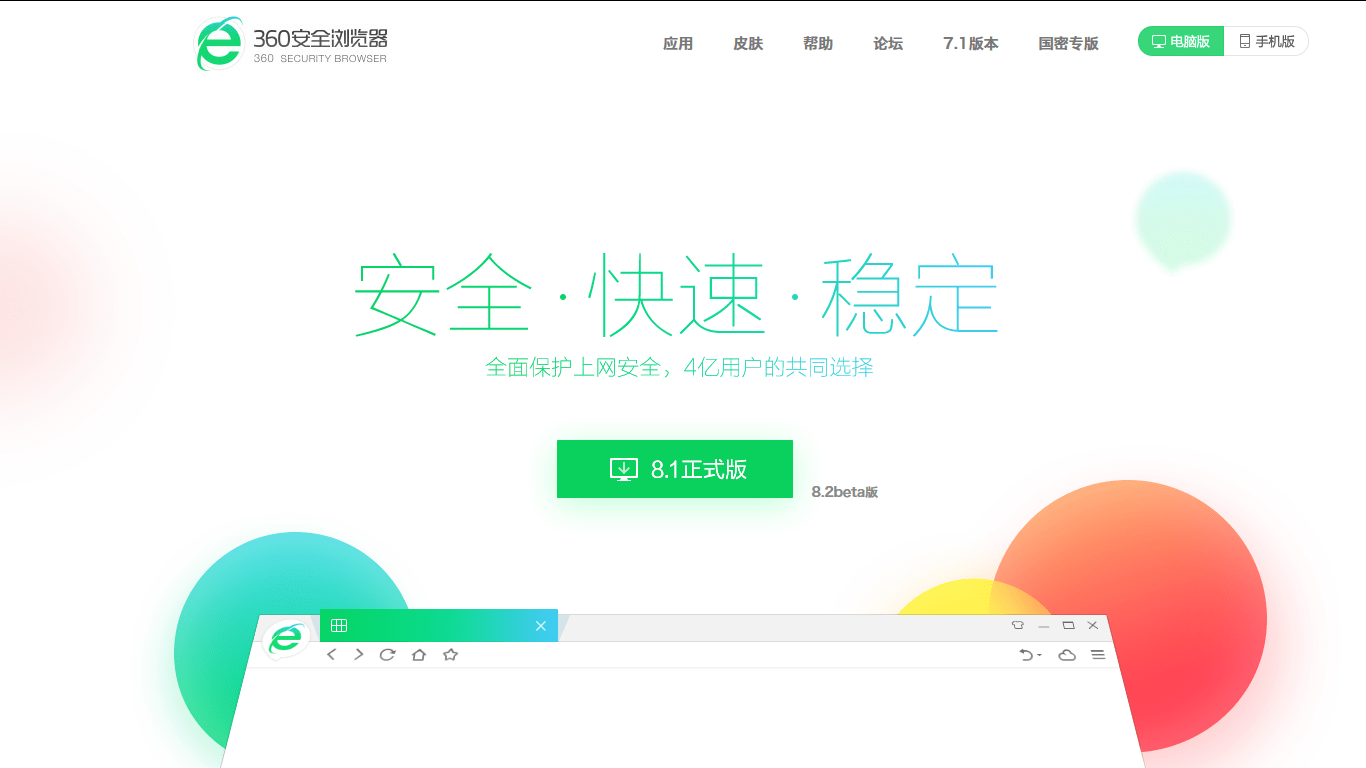Click the 安全·快速·稳定 headline
The width and height of the screenshot is (1366, 768).
click(x=676, y=294)
